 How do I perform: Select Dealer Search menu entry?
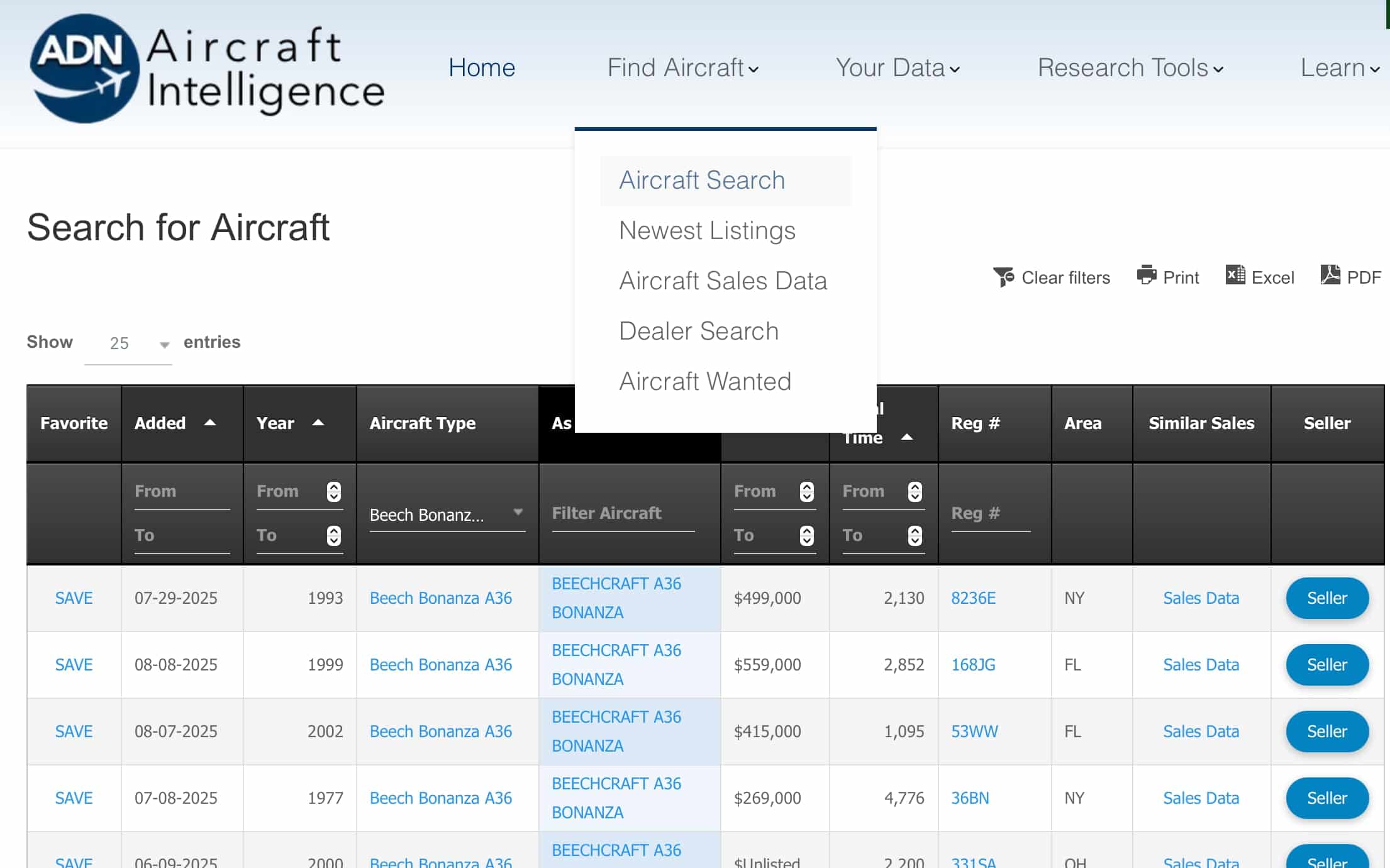pos(726,331)
